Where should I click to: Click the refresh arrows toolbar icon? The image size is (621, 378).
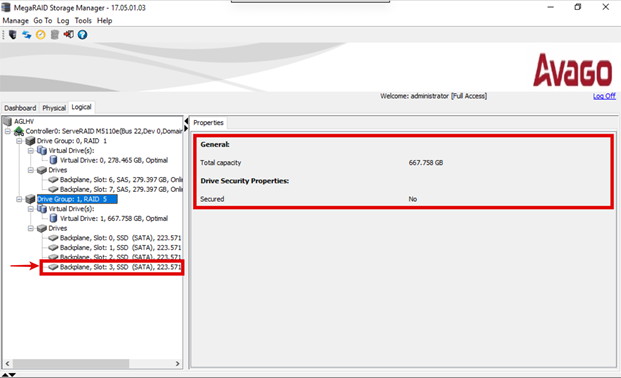click(27, 35)
